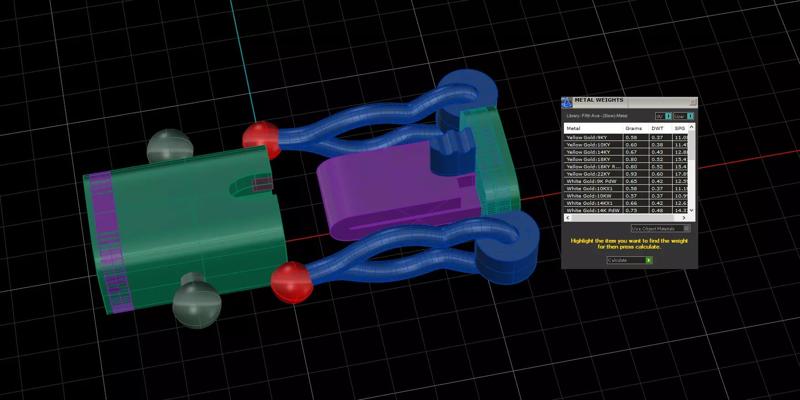
Task: Close the Metal Weights panel
Action: click(x=693, y=102)
